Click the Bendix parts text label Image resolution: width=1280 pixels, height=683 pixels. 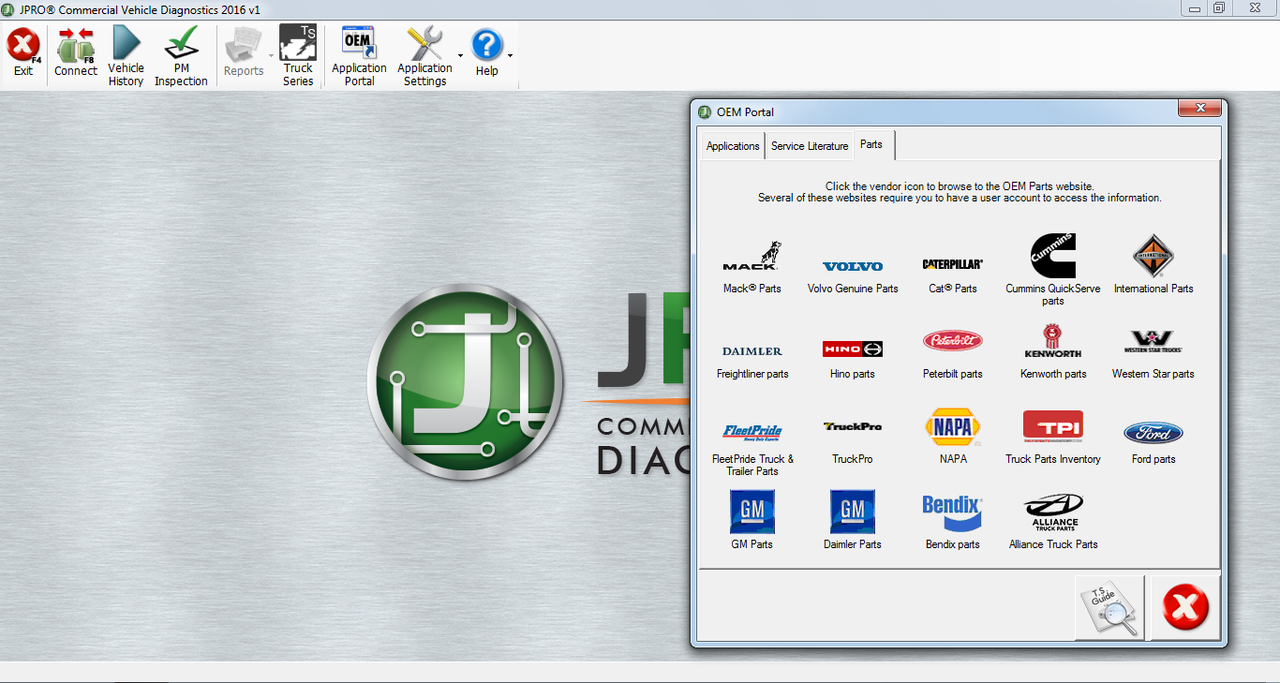(x=952, y=545)
